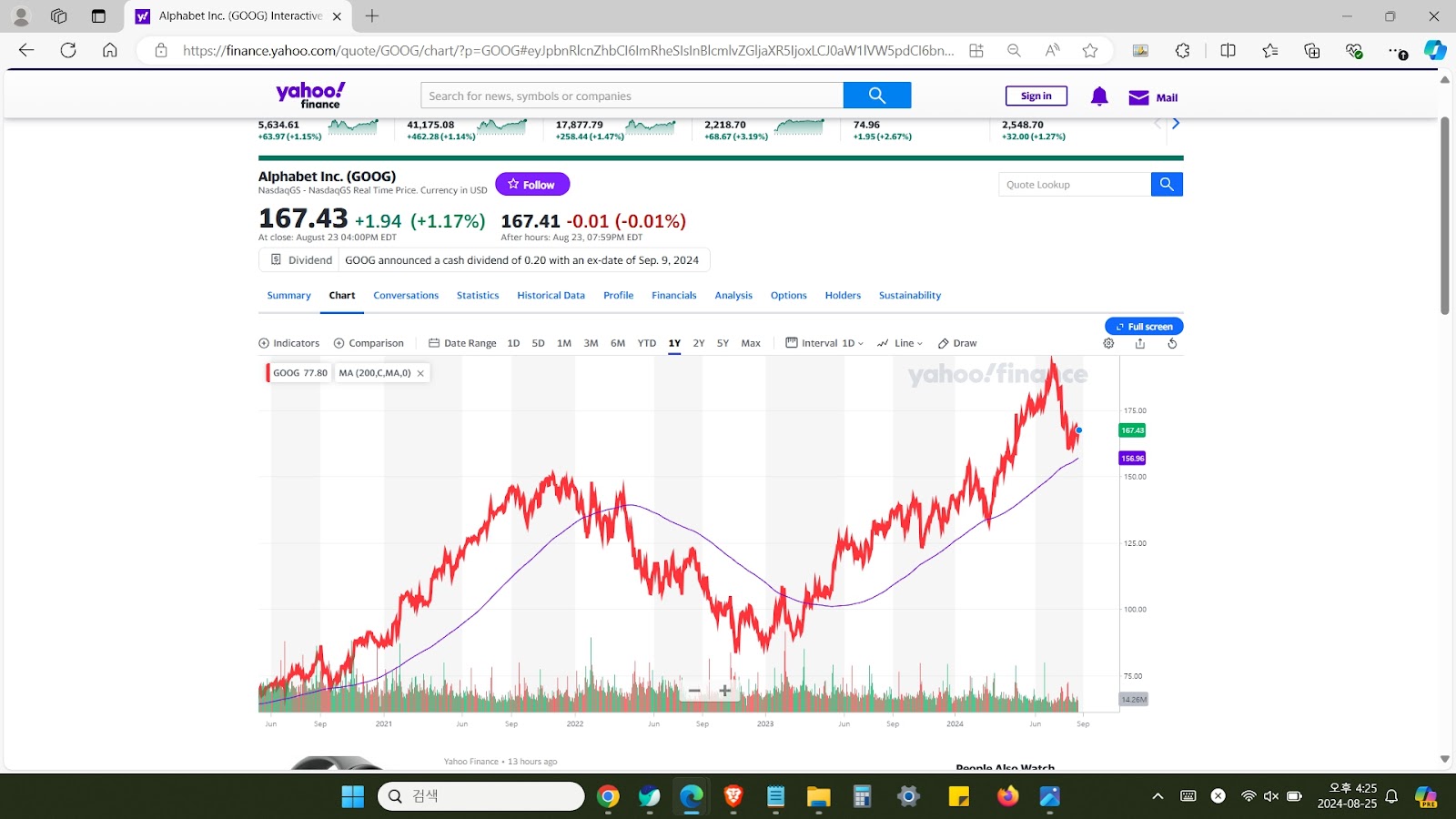This screenshot has height=819, width=1456.
Task: Switch to the Conversations tab
Action: click(406, 296)
